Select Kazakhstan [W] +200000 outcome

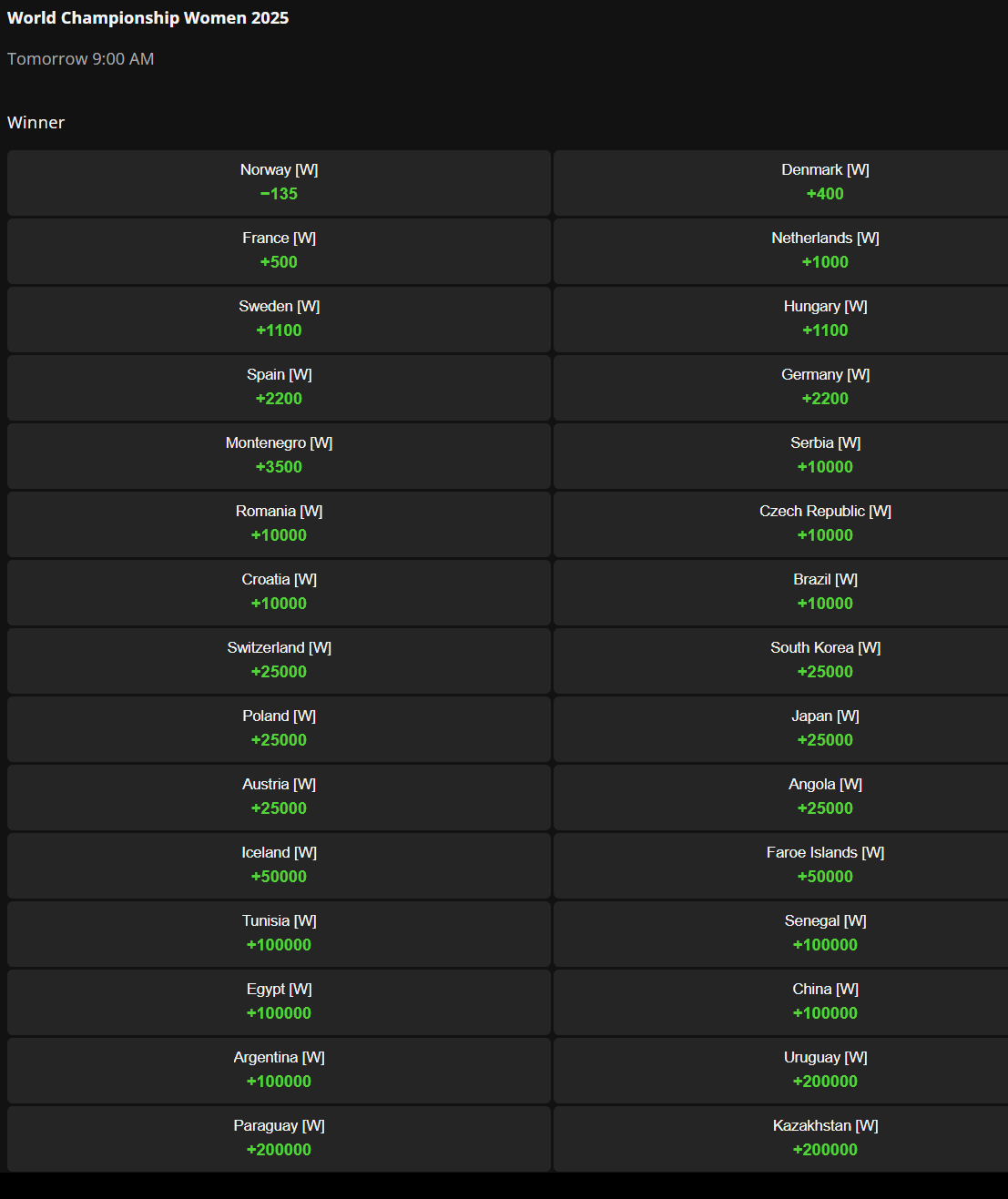click(x=825, y=1139)
